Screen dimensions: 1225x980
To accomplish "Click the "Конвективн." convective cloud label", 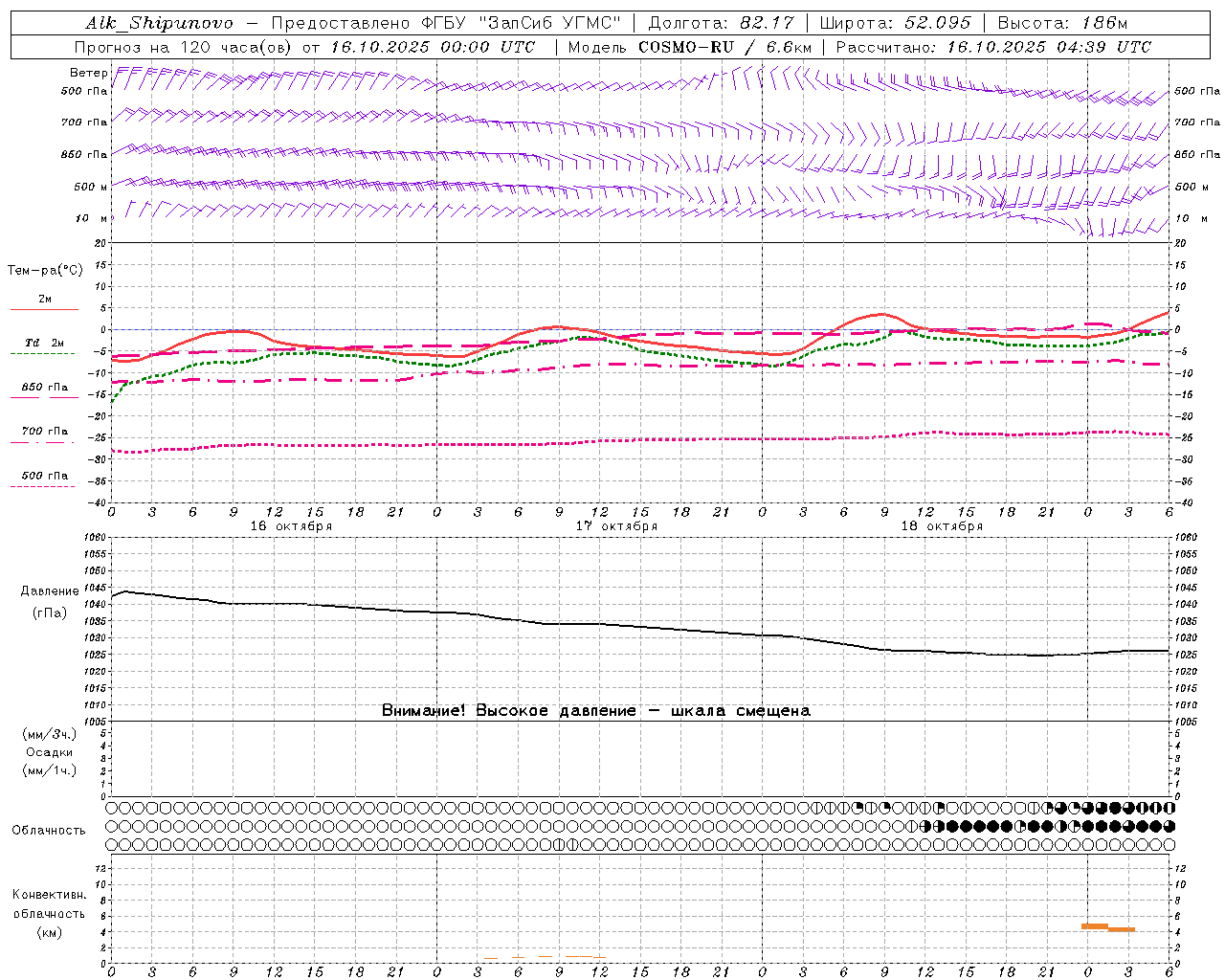I will [x=49, y=895].
